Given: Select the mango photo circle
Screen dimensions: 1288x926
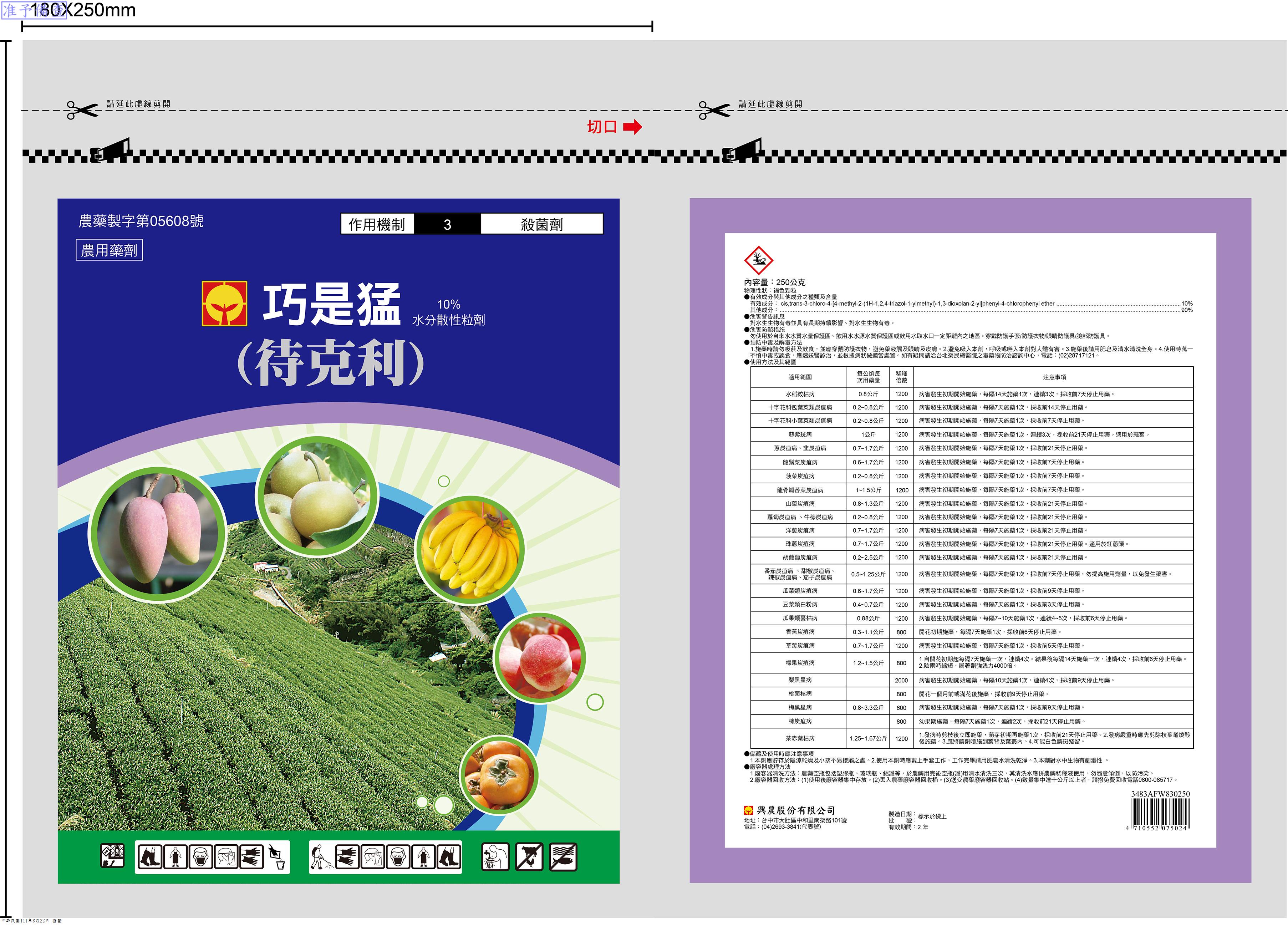Looking at the screenshot, I should [x=158, y=535].
